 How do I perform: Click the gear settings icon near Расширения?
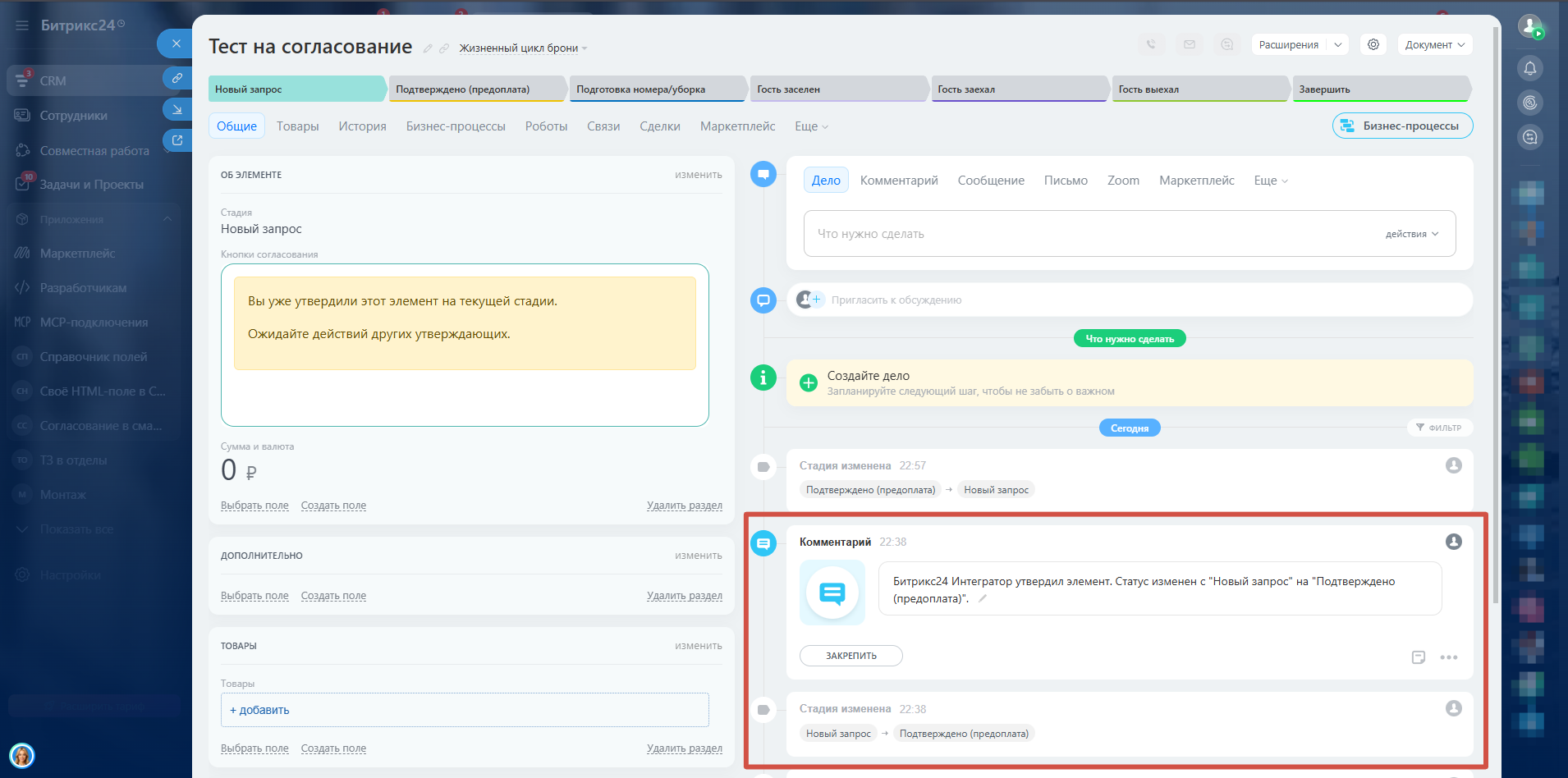coord(1373,44)
